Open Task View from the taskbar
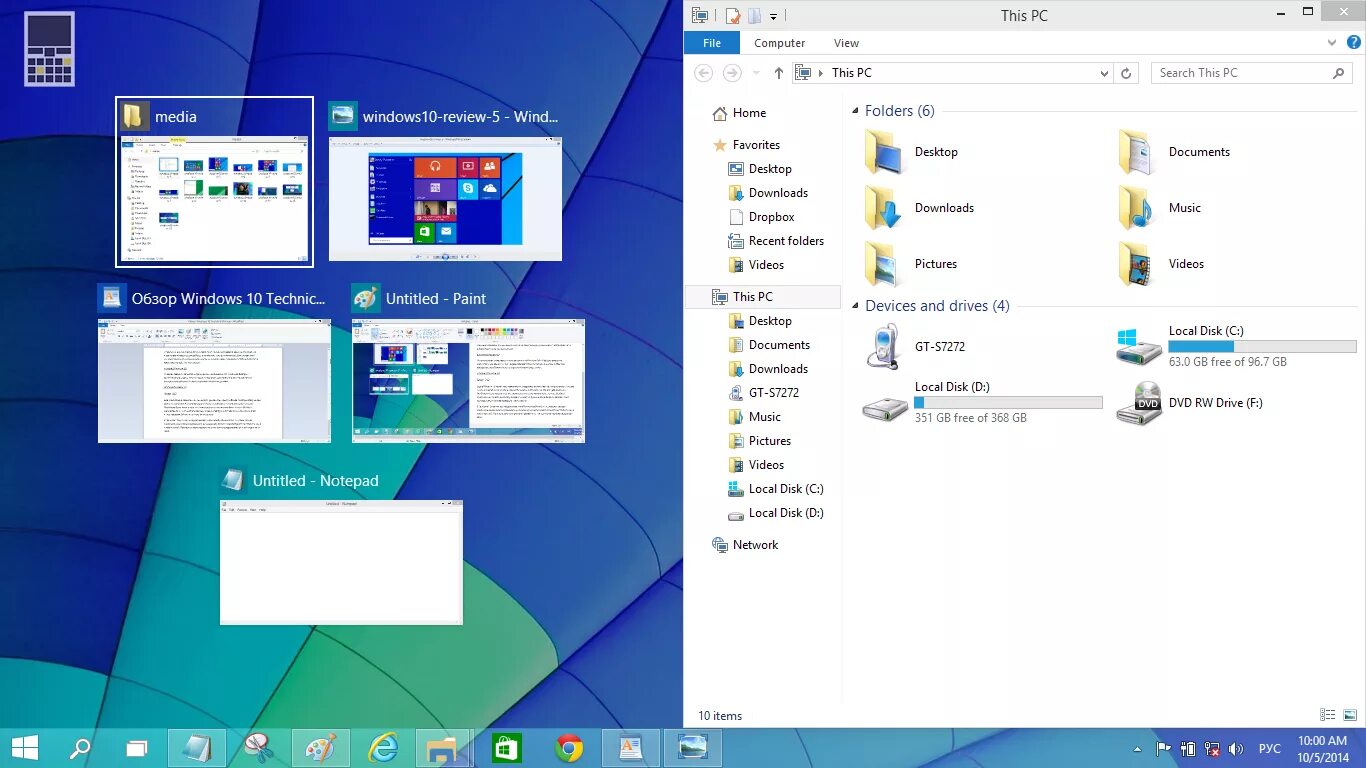The height and width of the screenshot is (768, 1366). point(136,748)
